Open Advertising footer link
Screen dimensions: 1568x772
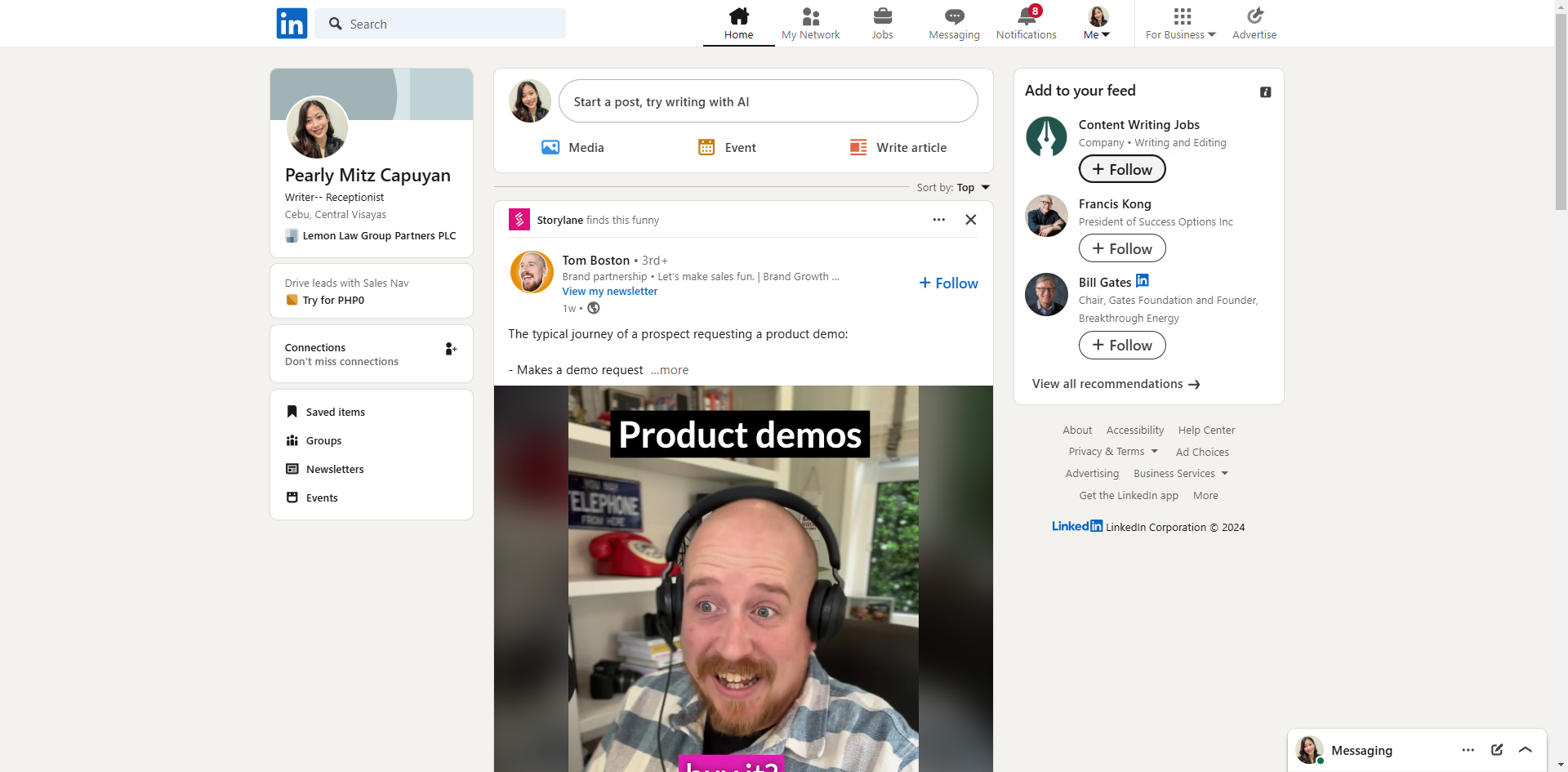(x=1092, y=474)
